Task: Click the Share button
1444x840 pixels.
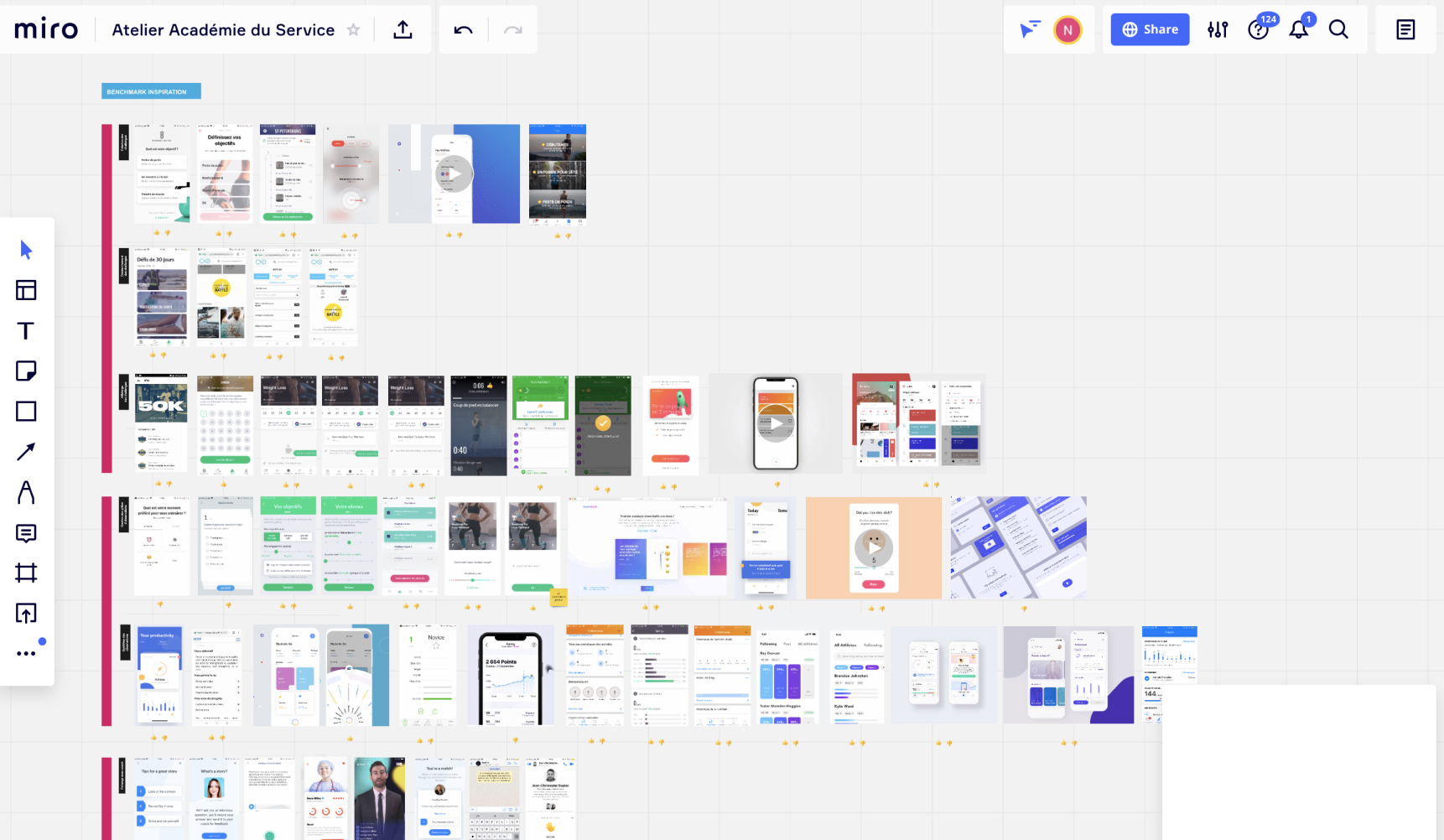Action: (x=1150, y=29)
